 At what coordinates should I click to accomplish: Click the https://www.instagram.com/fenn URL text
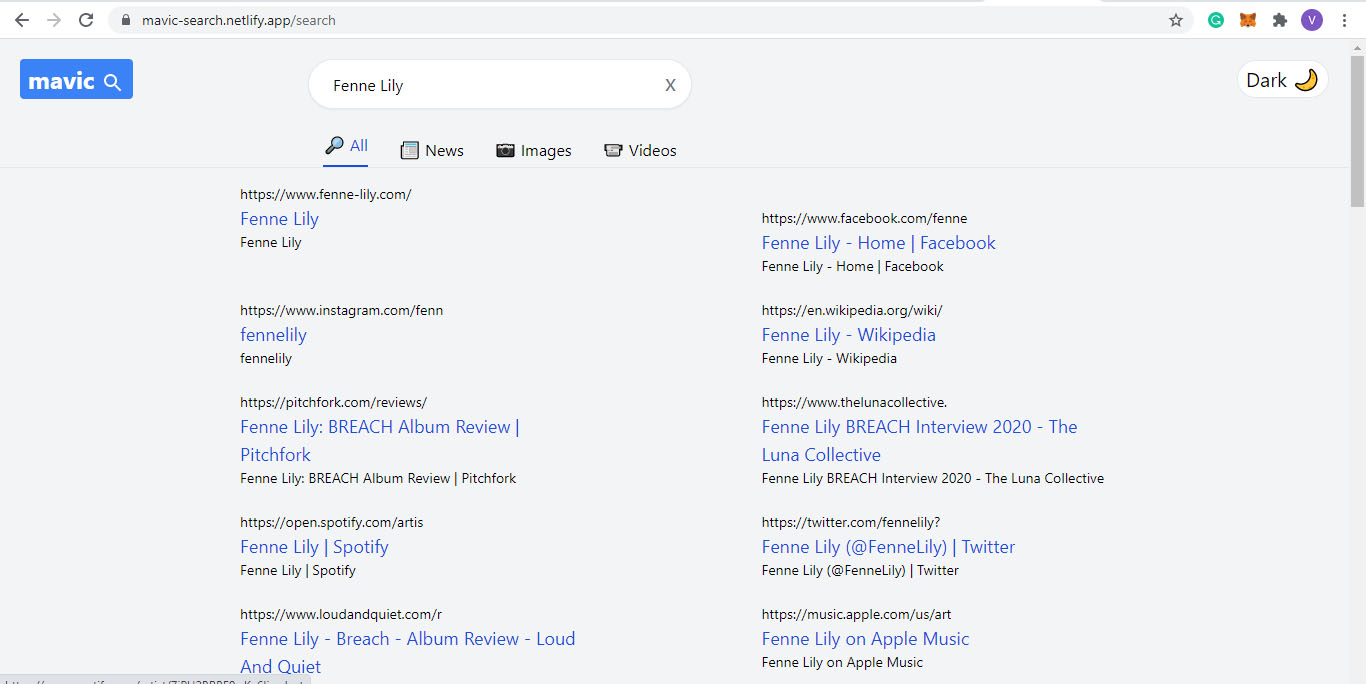[x=342, y=310]
